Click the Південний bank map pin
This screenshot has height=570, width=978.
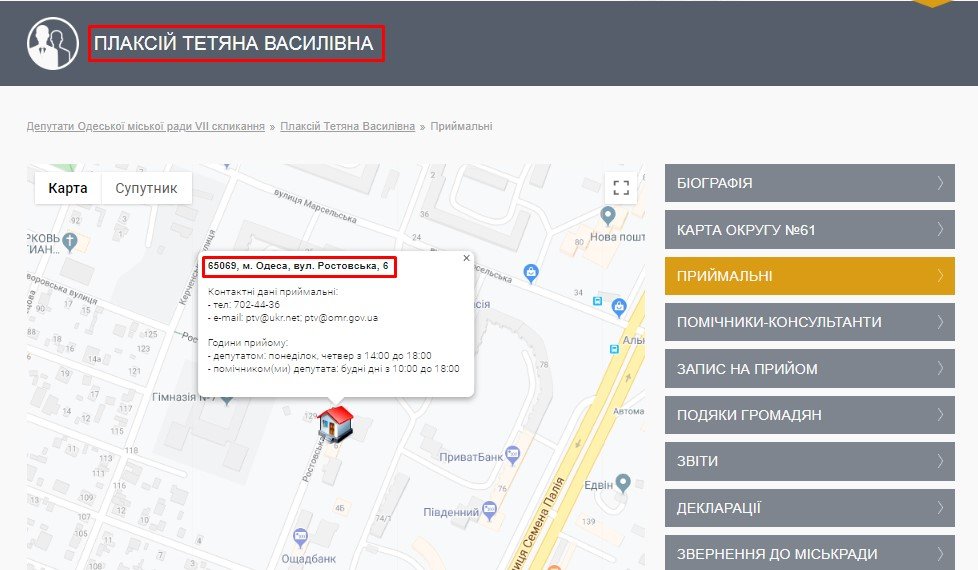click(490, 511)
